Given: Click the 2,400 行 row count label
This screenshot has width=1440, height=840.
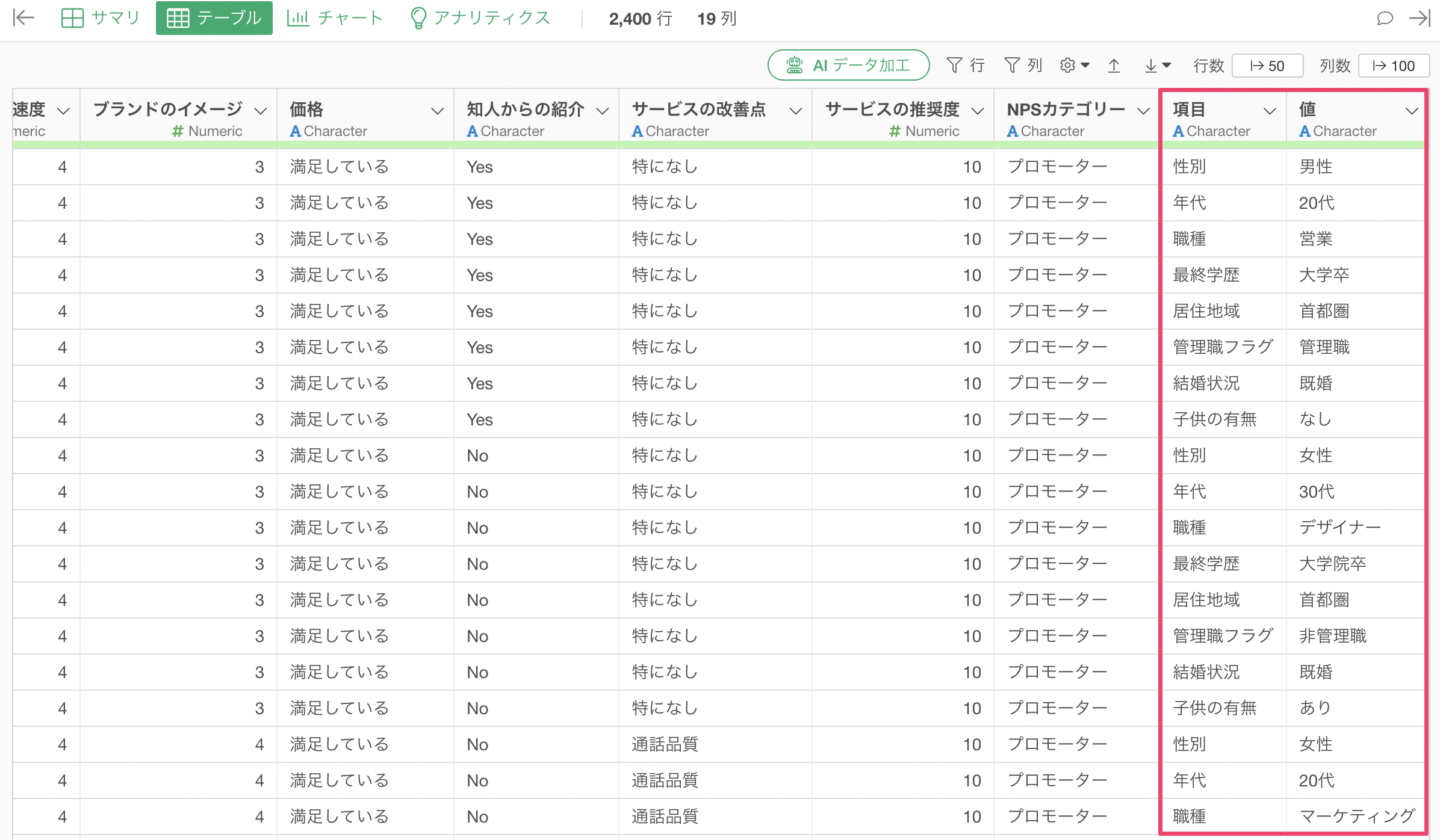Looking at the screenshot, I should (641, 19).
